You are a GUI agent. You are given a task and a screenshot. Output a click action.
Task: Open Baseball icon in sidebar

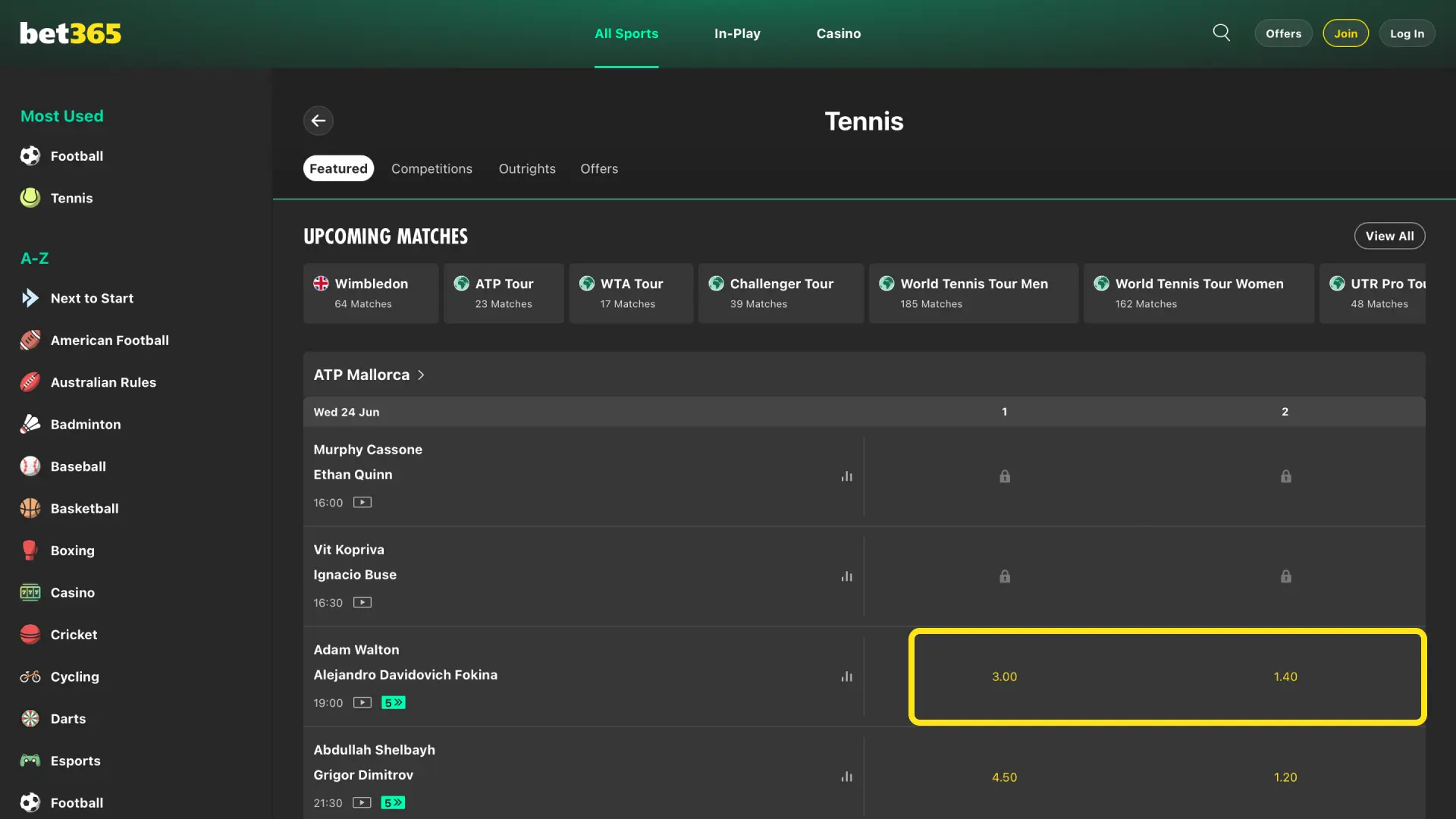pyautogui.click(x=30, y=466)
